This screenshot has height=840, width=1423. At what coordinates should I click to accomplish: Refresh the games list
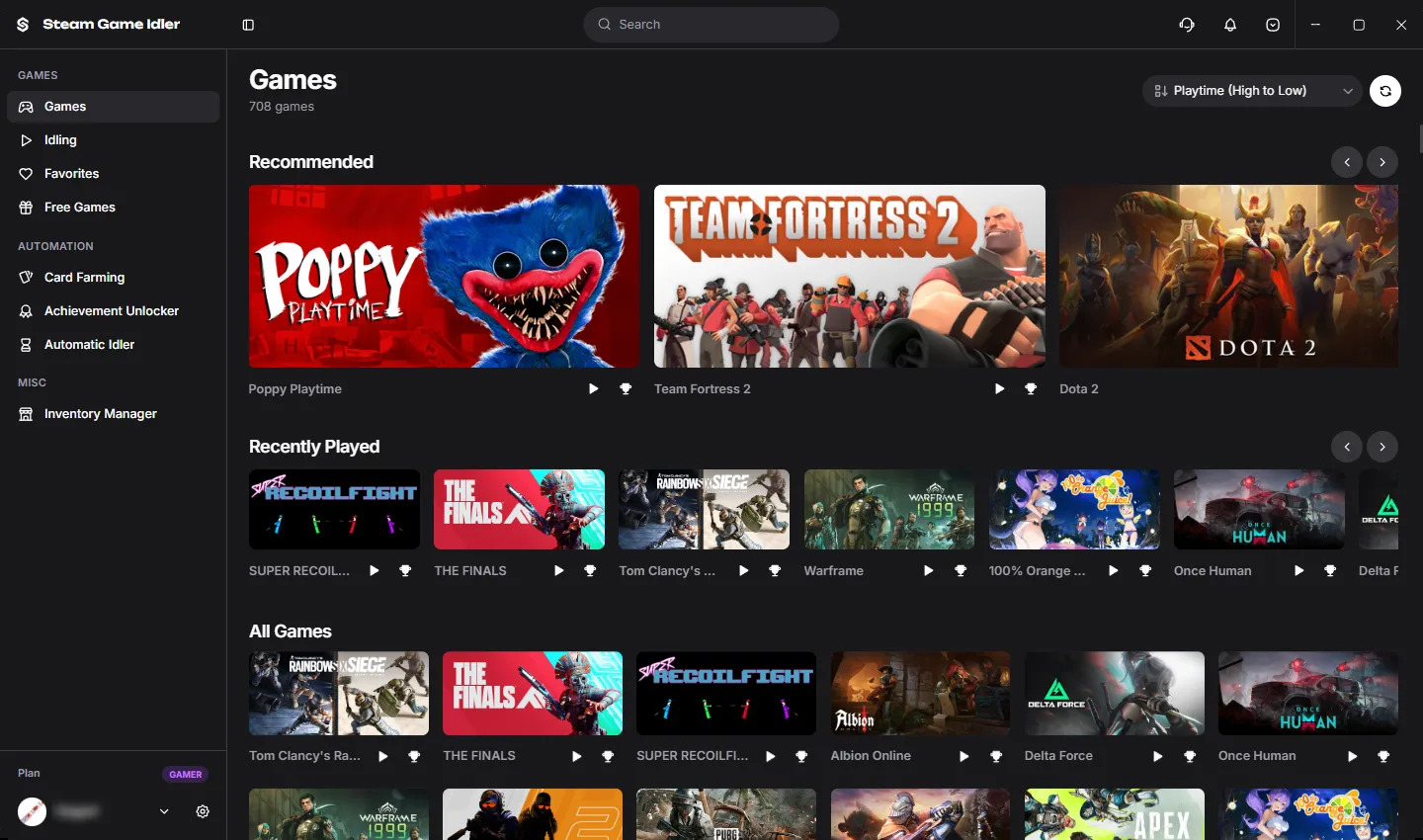[1385, 91]
